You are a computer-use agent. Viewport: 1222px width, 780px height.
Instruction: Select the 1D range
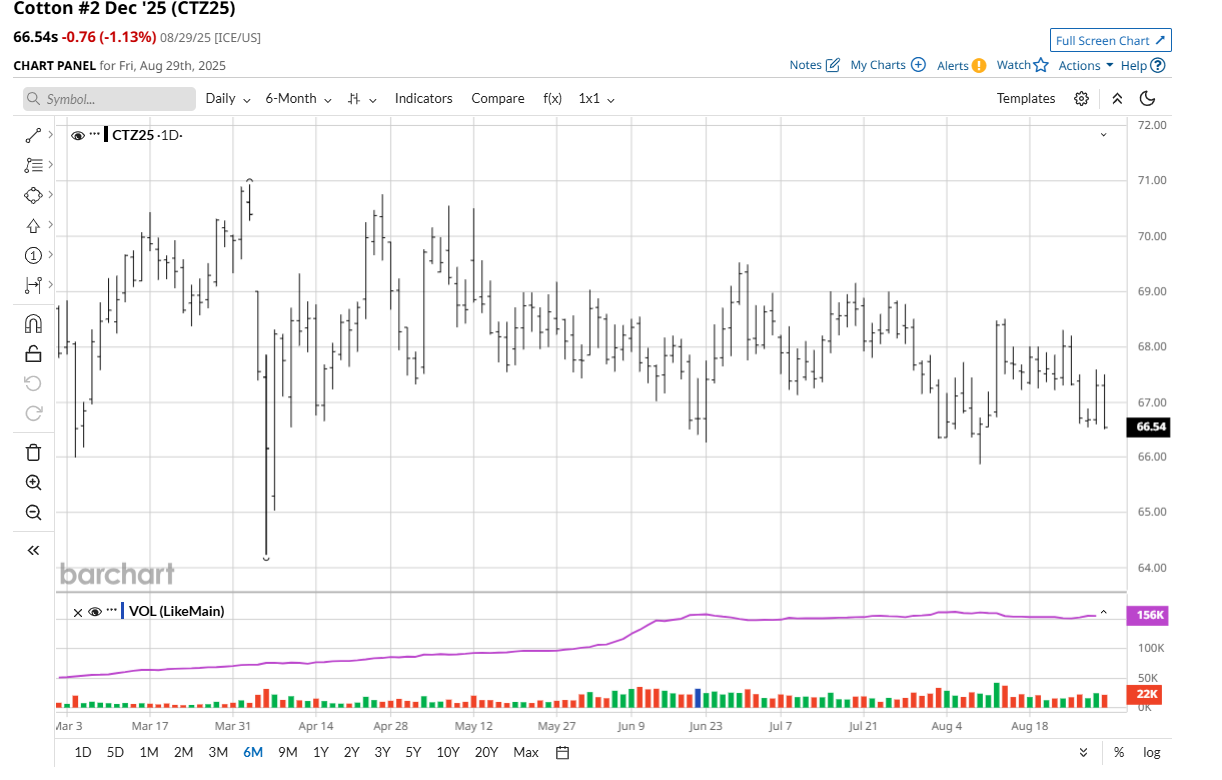(83, 752)
